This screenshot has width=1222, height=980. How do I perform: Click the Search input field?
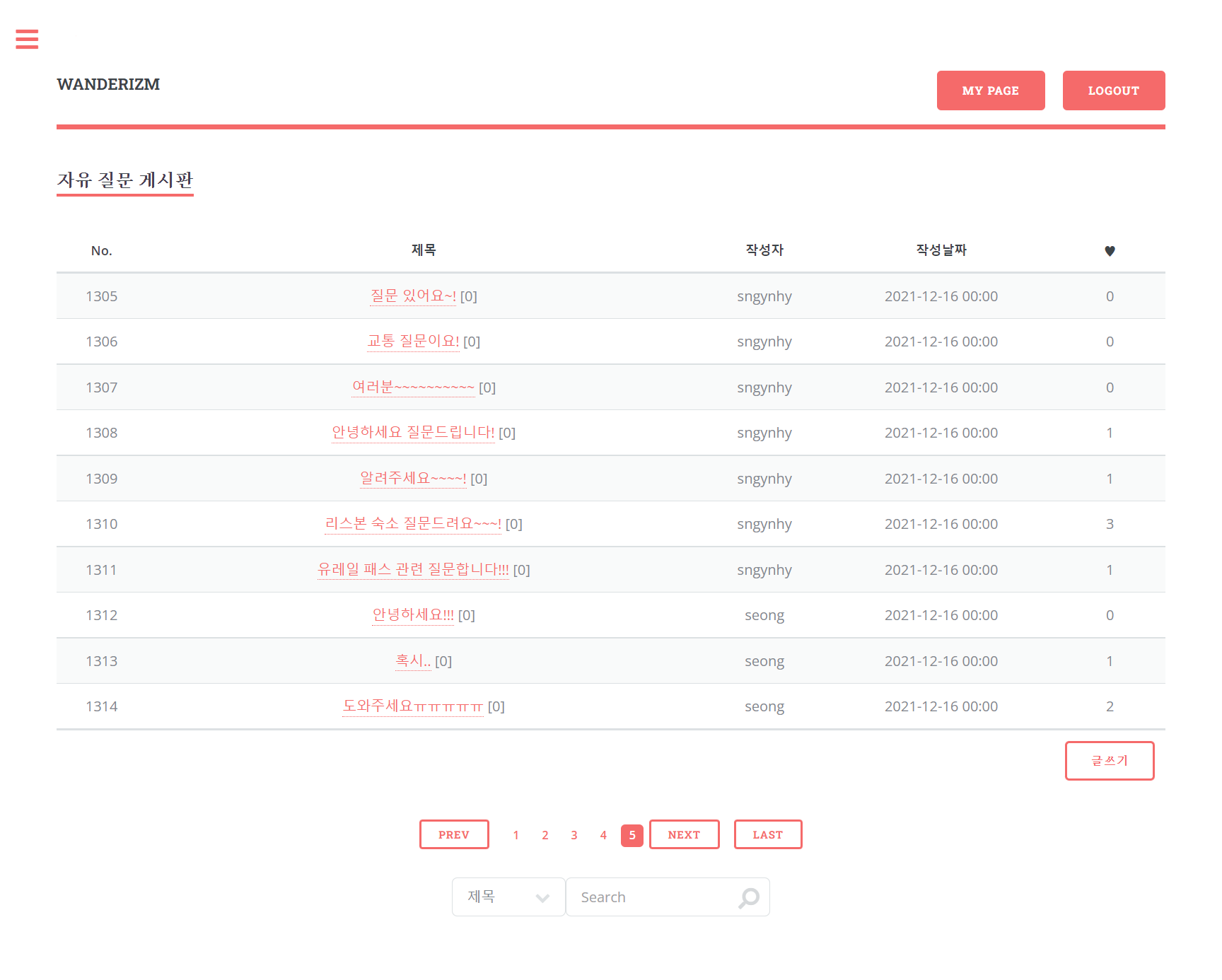click(x=668, y=897)
